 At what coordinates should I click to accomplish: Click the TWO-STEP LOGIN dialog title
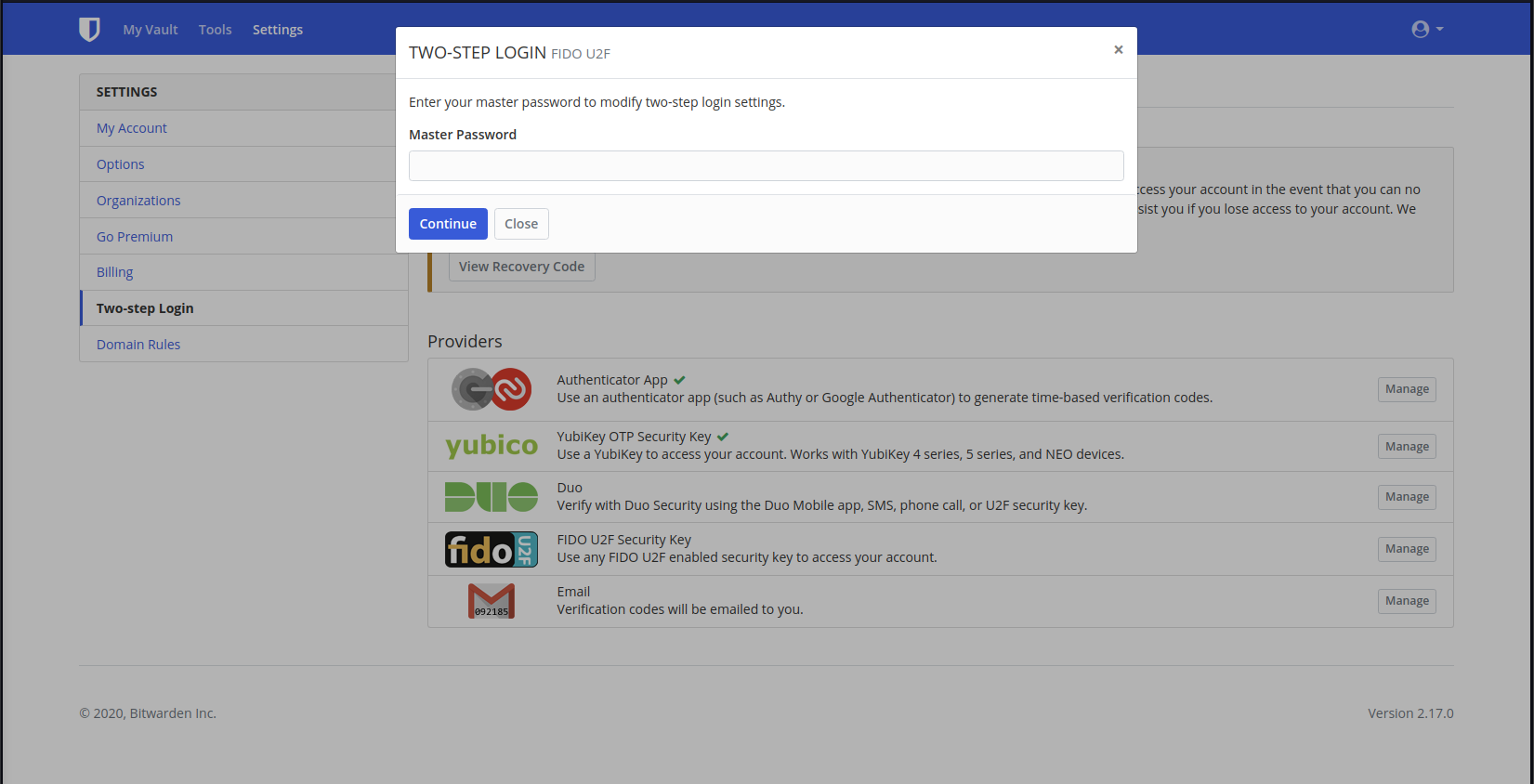coord(478,53)
